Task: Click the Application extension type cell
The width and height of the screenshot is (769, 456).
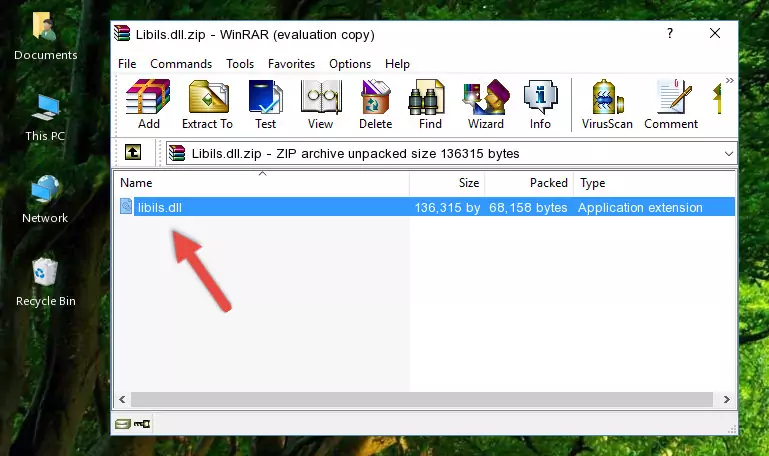Action: coord(640,207)
